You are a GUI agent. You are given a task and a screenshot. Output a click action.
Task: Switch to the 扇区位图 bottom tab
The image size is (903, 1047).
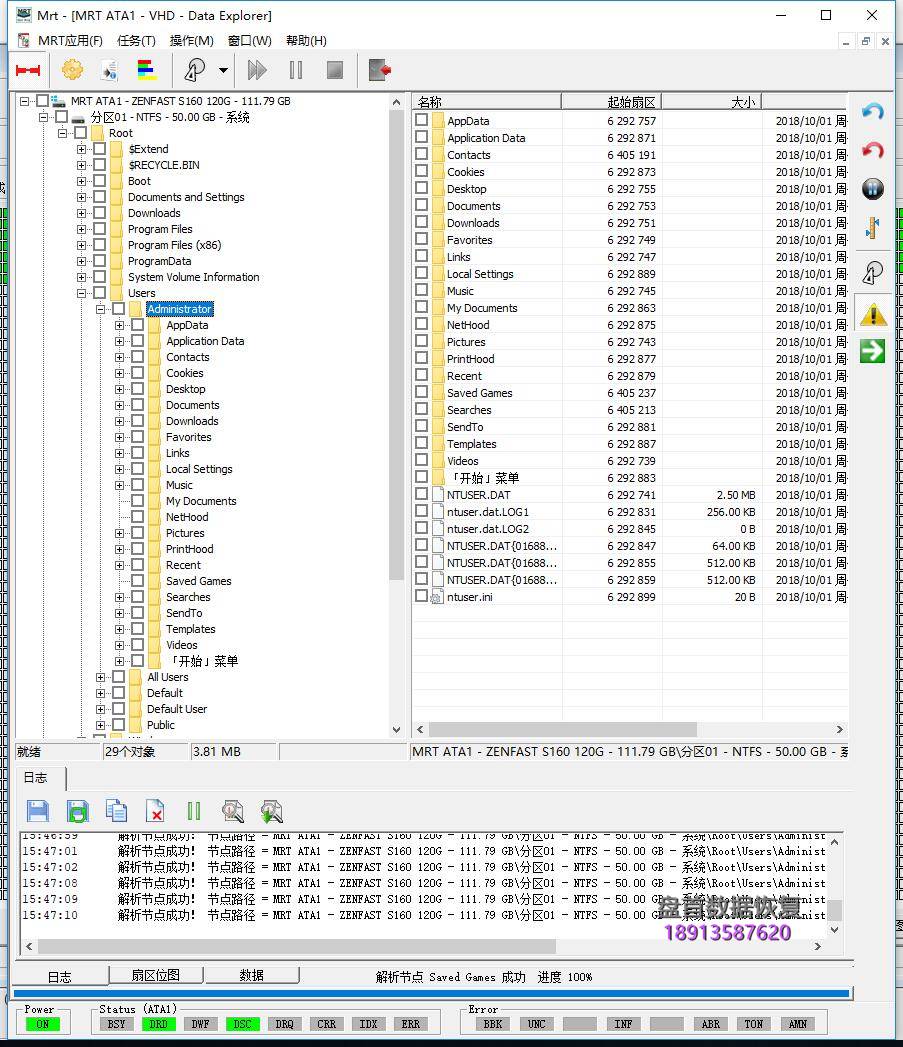pos(156,975)
